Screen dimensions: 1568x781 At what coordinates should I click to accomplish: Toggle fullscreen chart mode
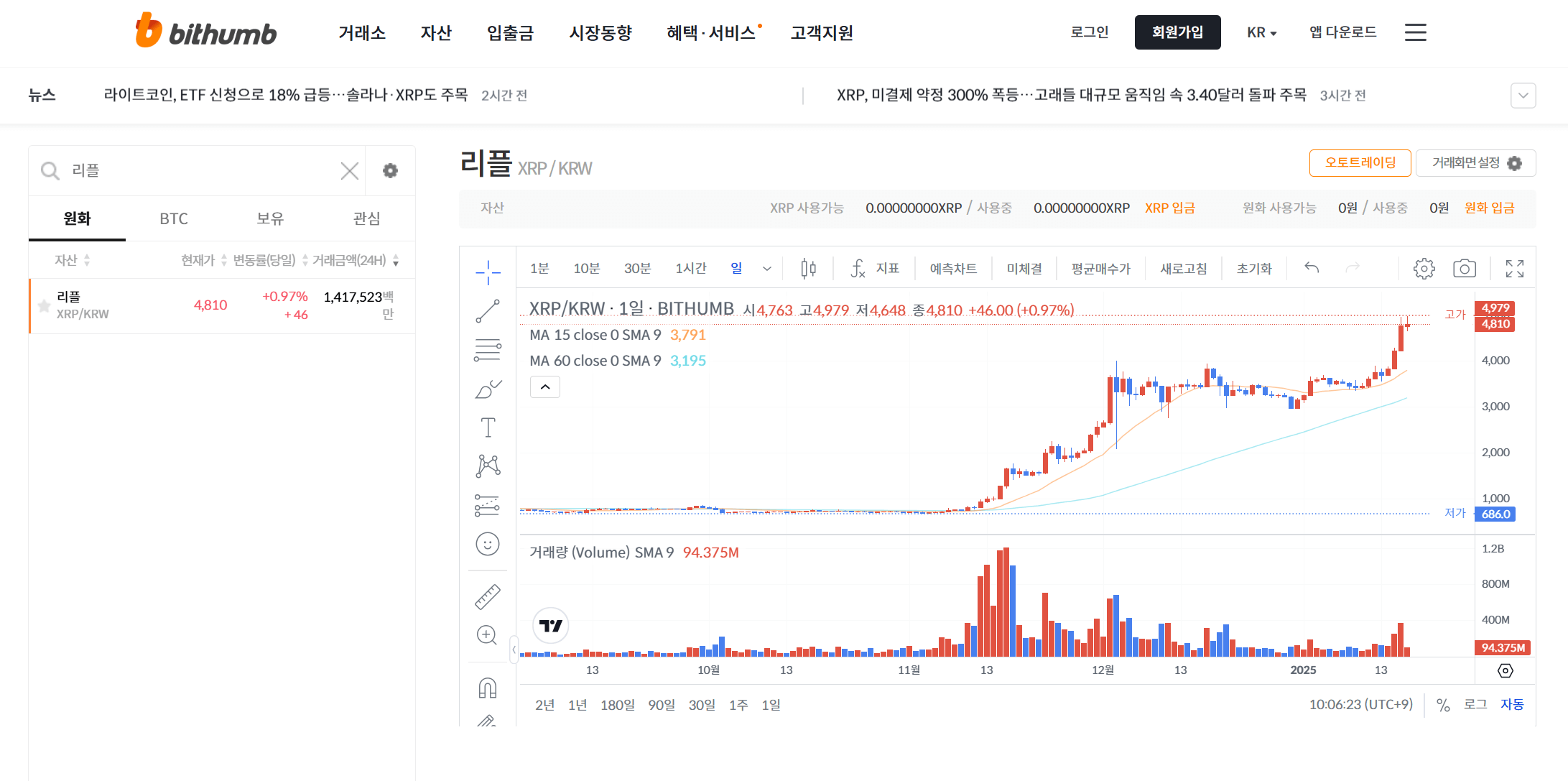click(x=1514, y=268)
